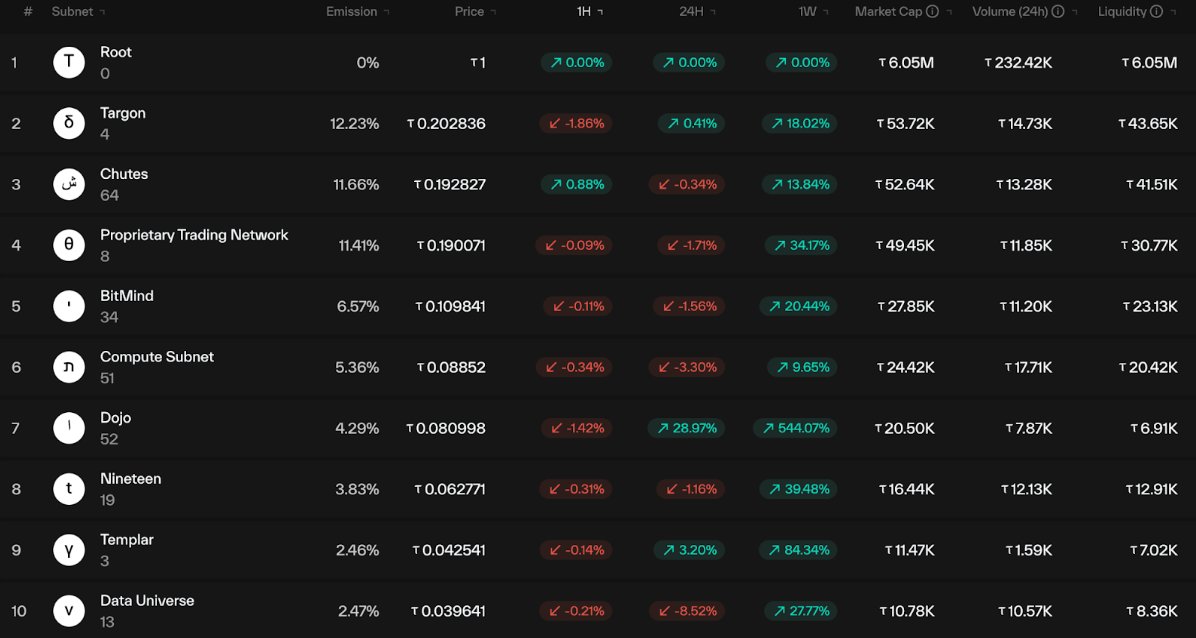Viewport: 1196px width, 638px height.
Task: Open the Templar subnet name link
Action: pyautogui.click(x=127, y=540)
